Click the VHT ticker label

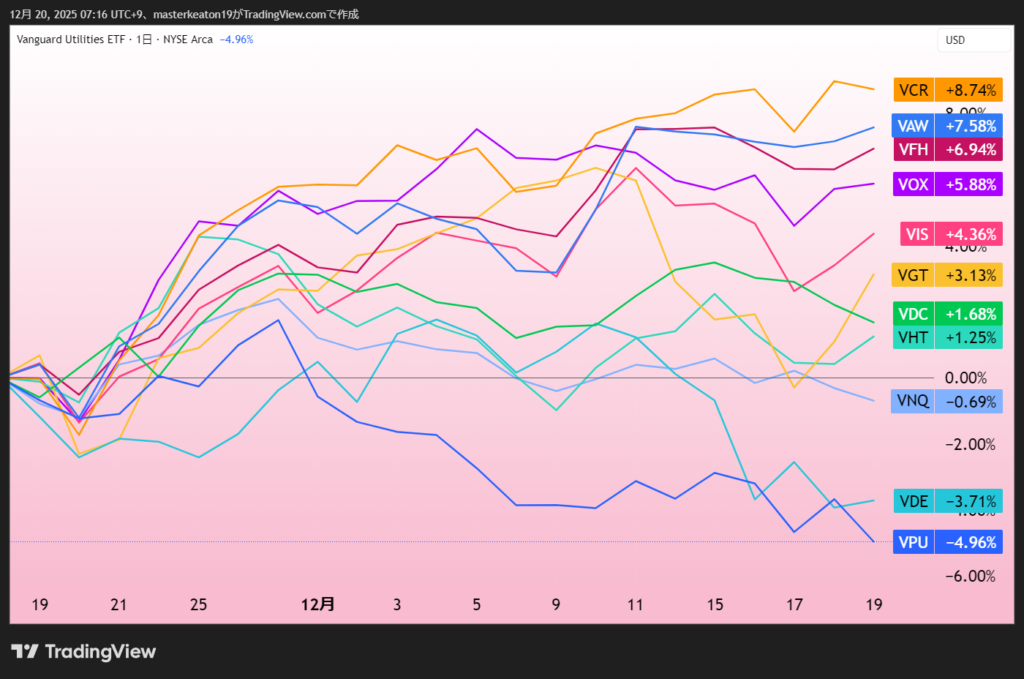[x=913, y=337]
